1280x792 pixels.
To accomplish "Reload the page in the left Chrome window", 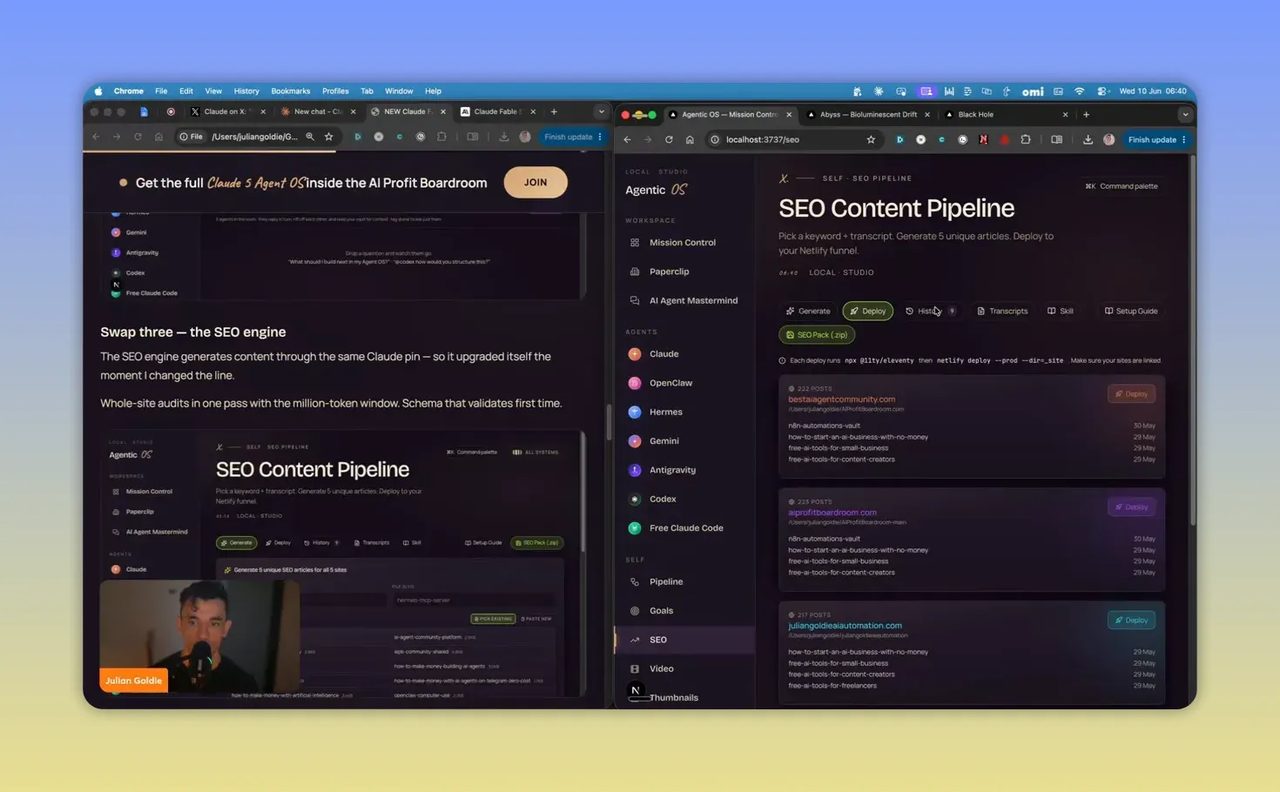I will (138, 137).
